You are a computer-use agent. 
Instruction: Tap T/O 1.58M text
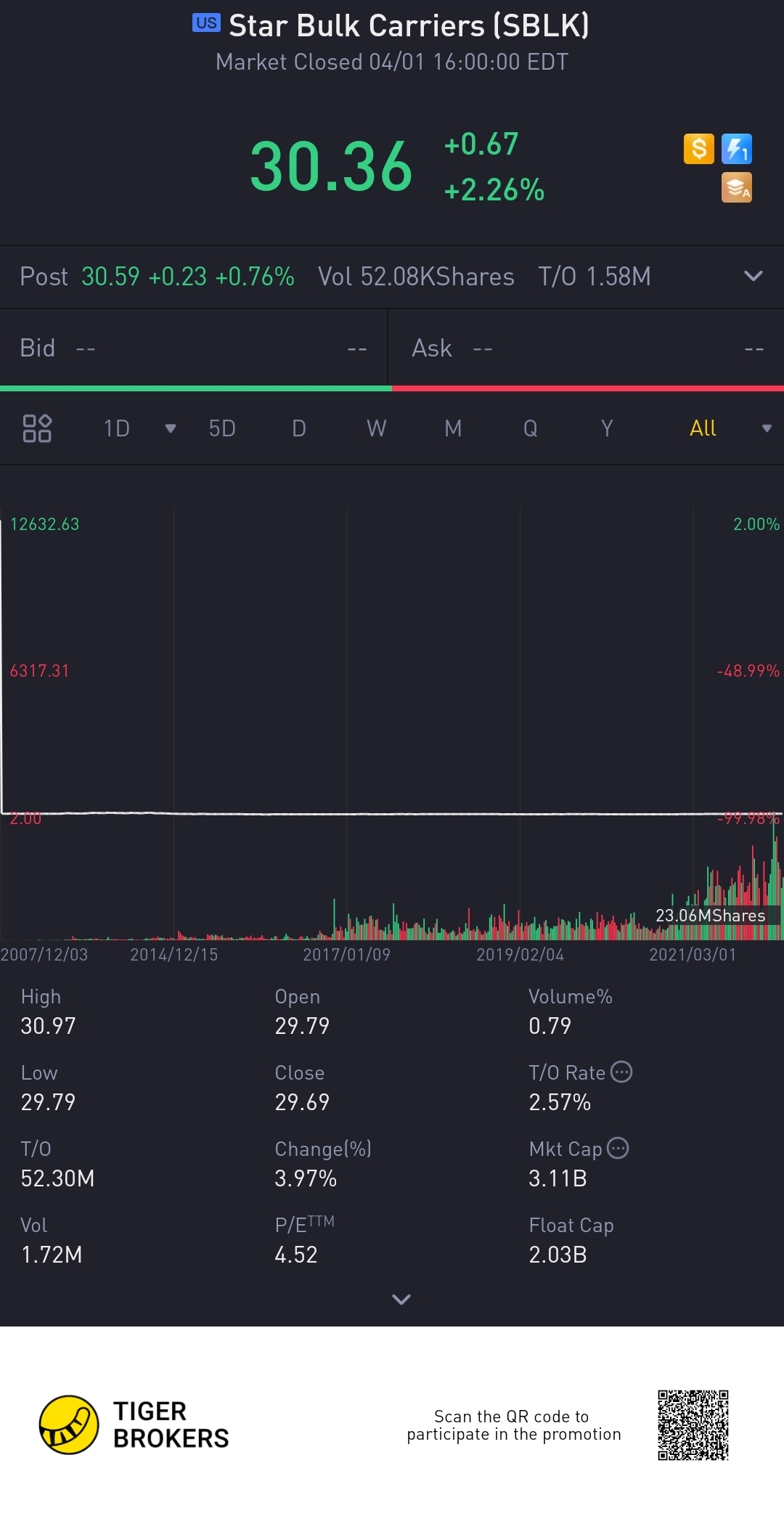click(x=595, y=277)
